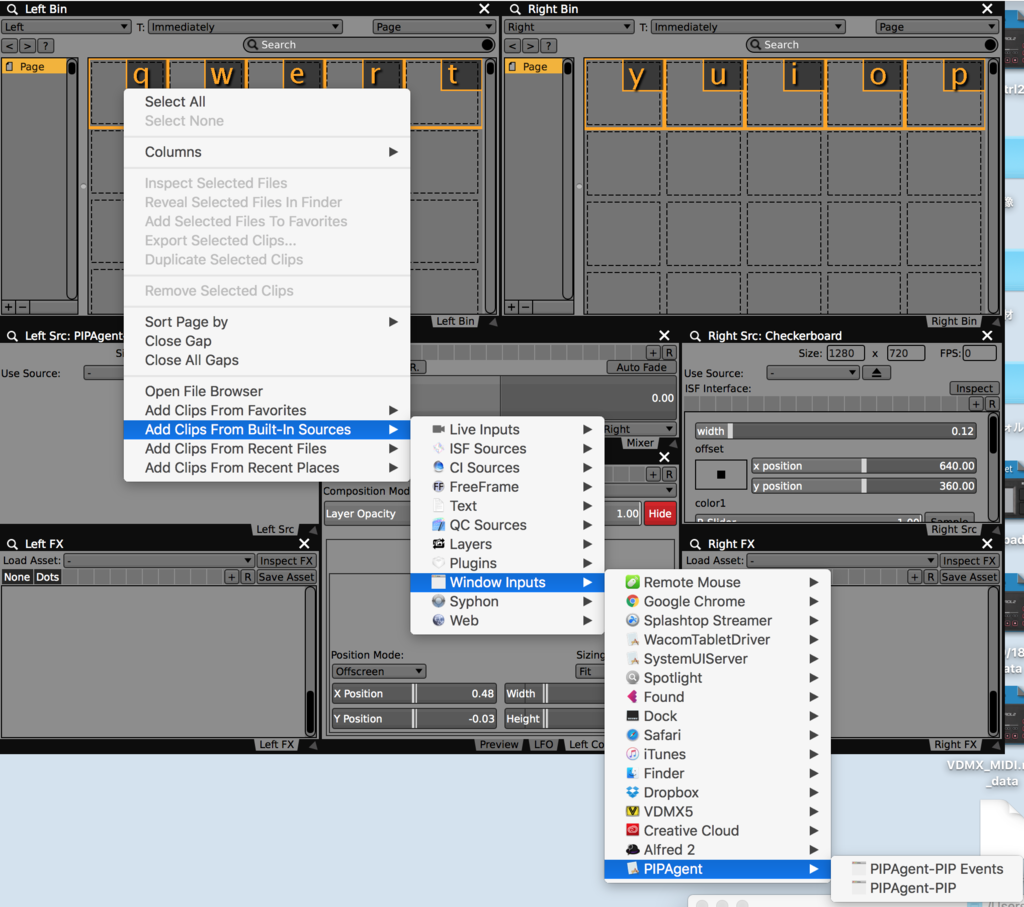This screenshot has width=1024, height=907.
Task: Click the Right Bin help question mark
Action: click(x=548, y=46)
